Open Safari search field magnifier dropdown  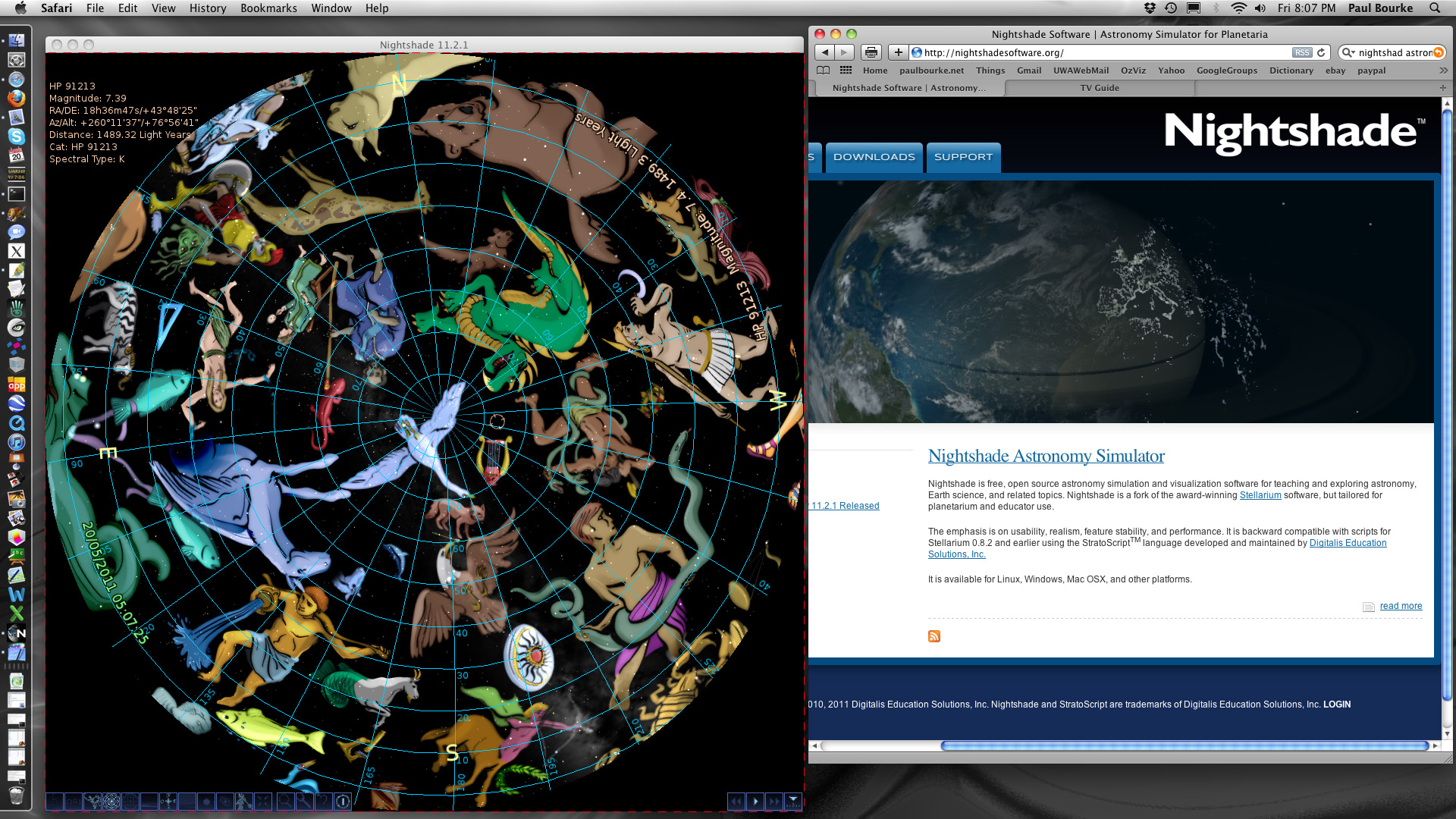[x=1348, y=52]
